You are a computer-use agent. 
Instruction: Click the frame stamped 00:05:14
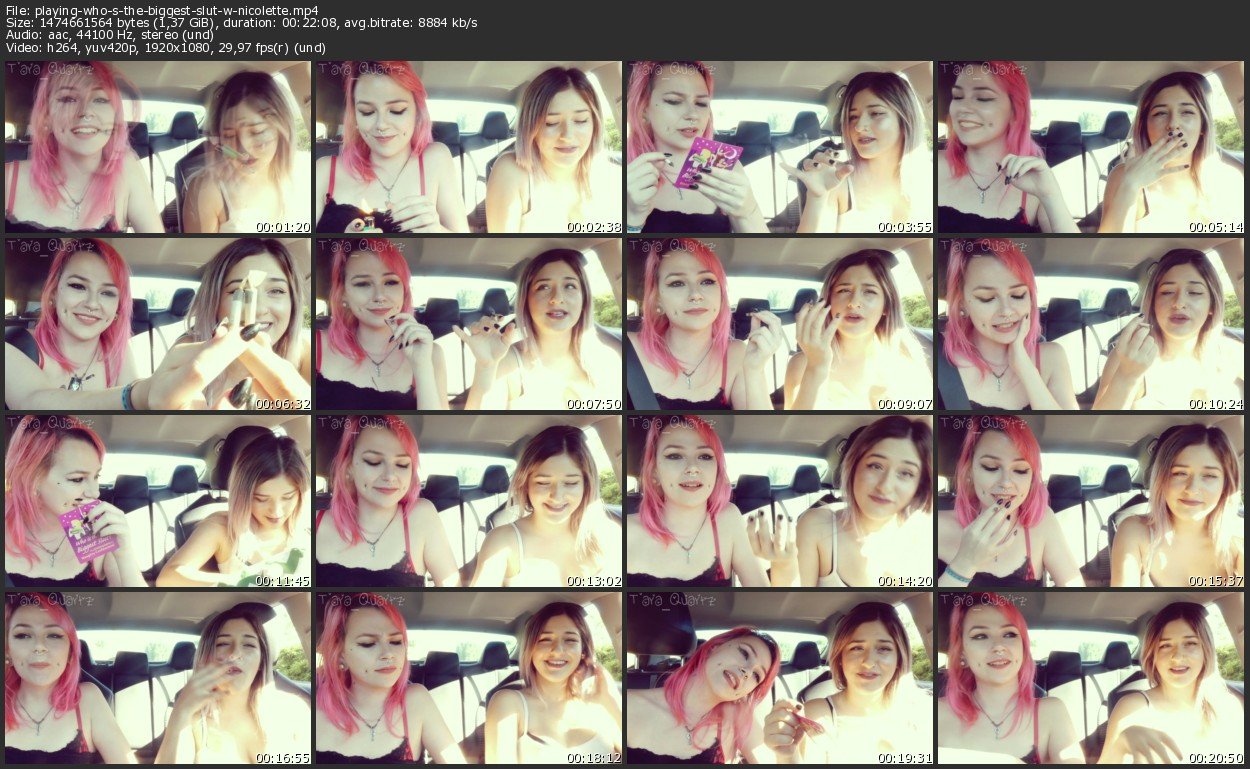1091,147
